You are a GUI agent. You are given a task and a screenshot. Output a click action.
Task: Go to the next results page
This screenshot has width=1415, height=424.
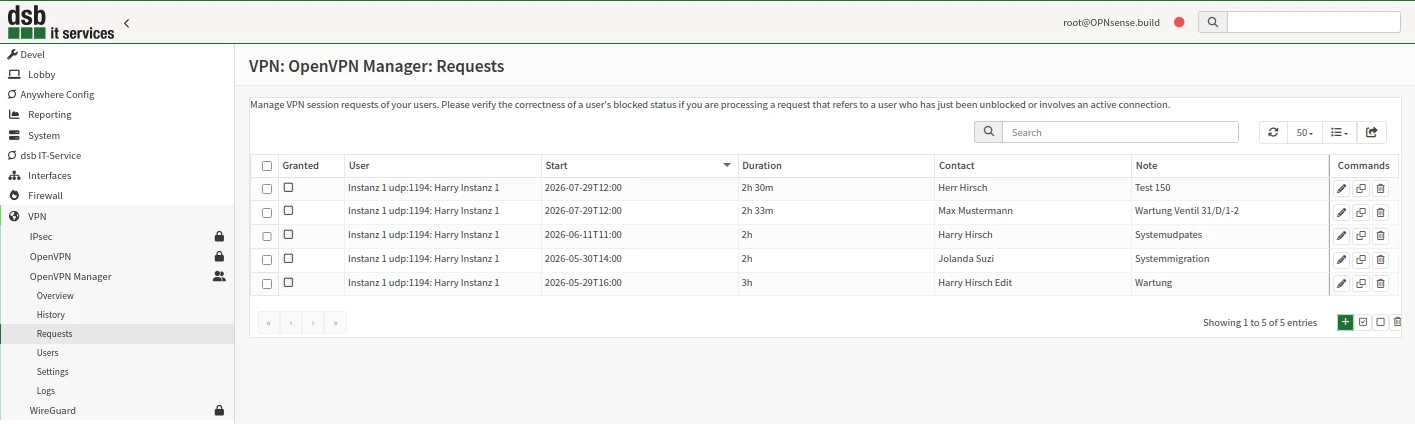pos(313,322)
